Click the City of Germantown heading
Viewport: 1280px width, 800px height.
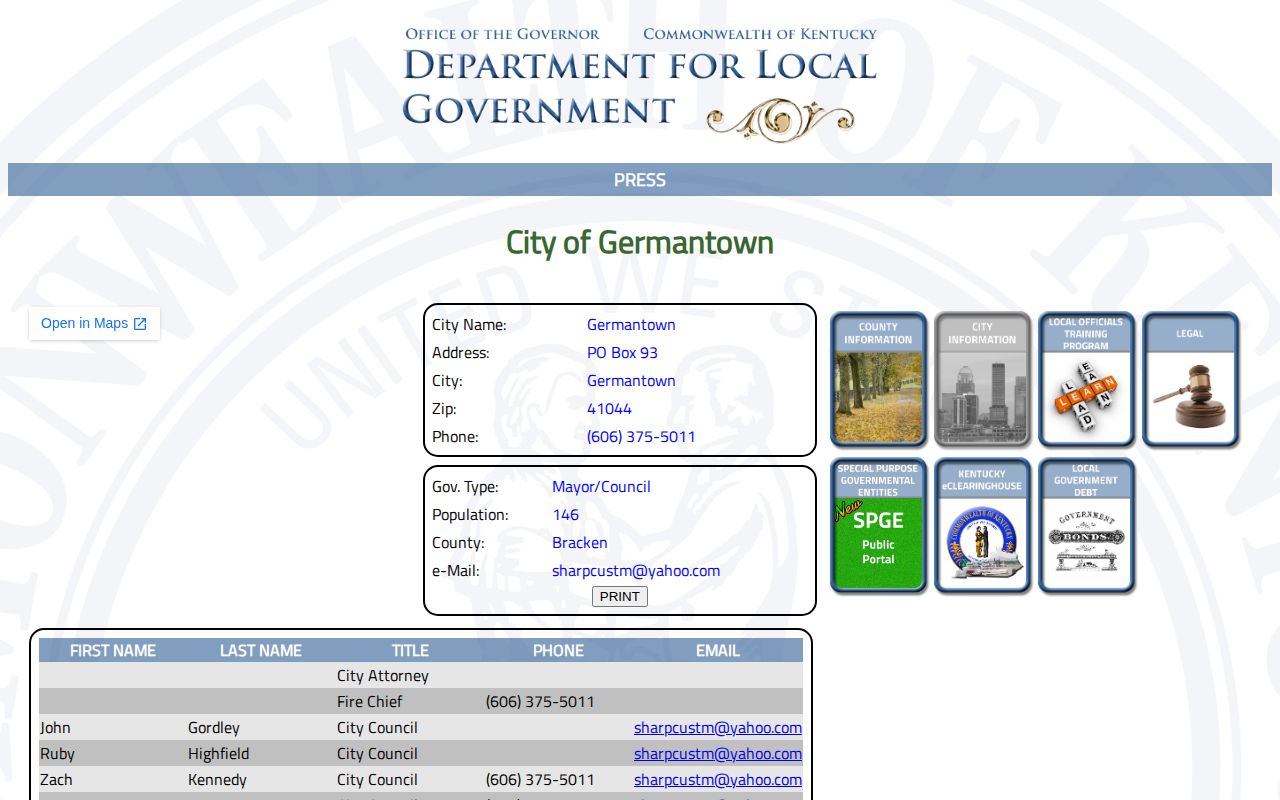pos(640,243)
